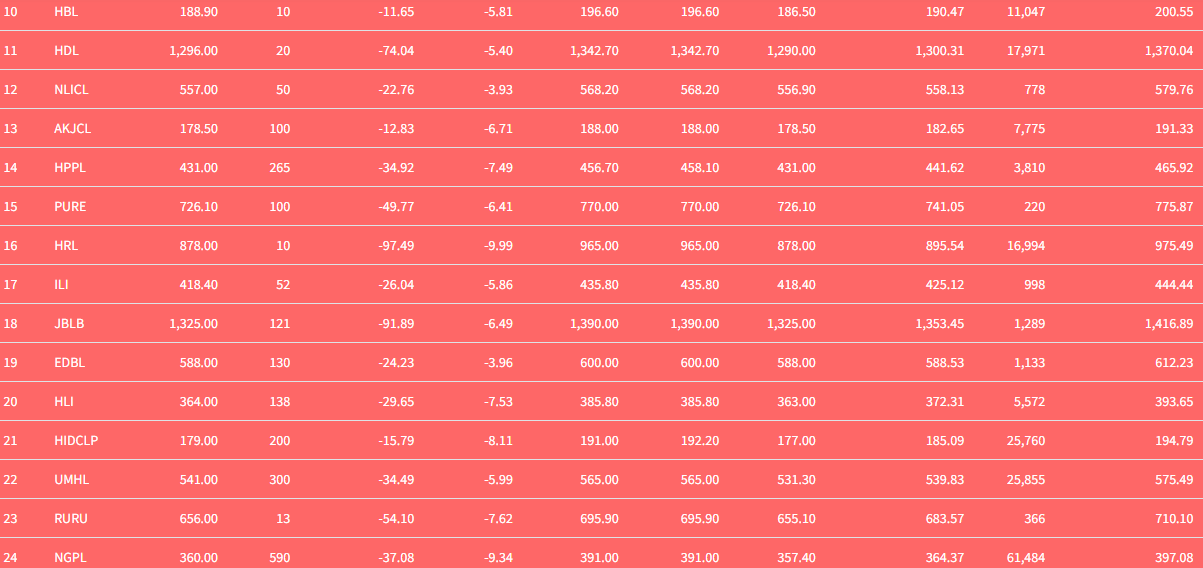Open the HDL stock symbol link
The image size is (1203, 568).
(x=66, y=50)
